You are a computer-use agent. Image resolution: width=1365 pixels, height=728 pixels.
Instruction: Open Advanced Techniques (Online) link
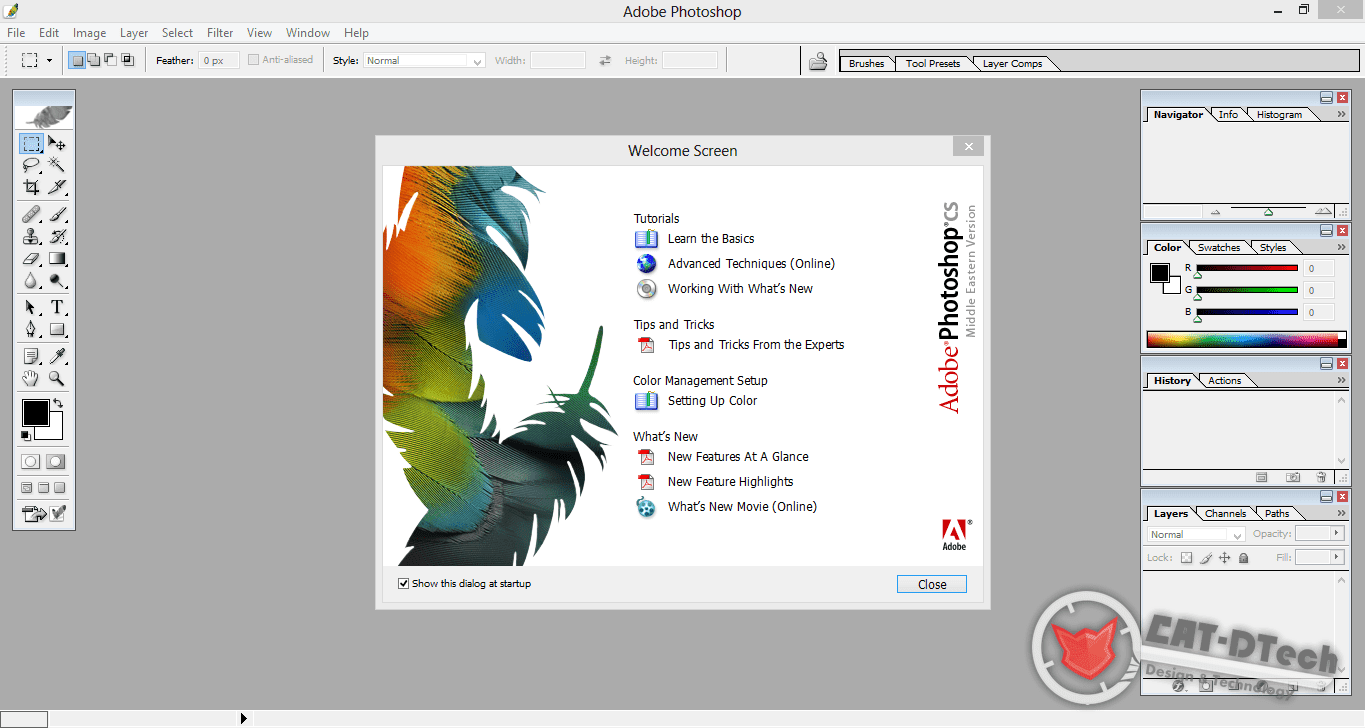751,264
